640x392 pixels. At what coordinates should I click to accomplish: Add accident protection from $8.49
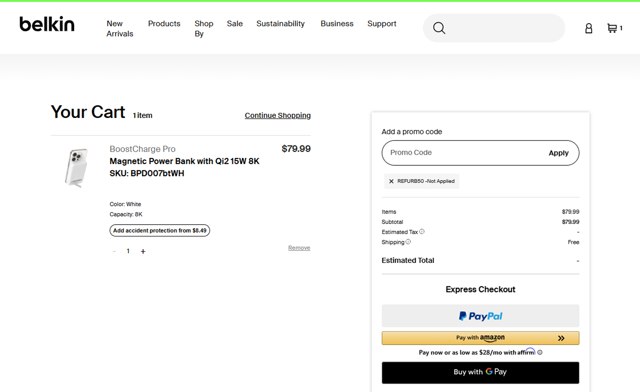point(160,231)
